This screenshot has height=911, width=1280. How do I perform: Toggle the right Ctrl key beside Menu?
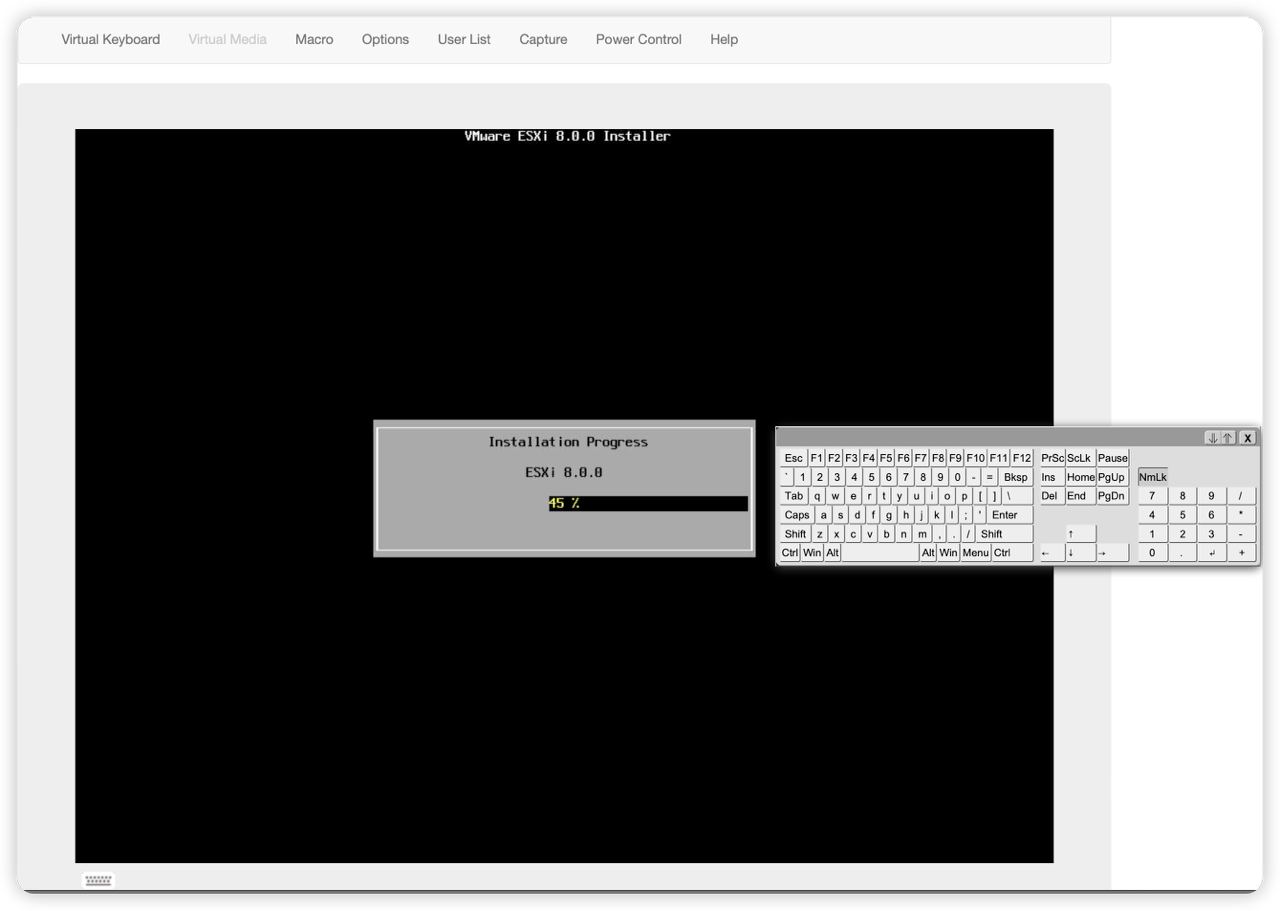click(x=1012, y=553)
